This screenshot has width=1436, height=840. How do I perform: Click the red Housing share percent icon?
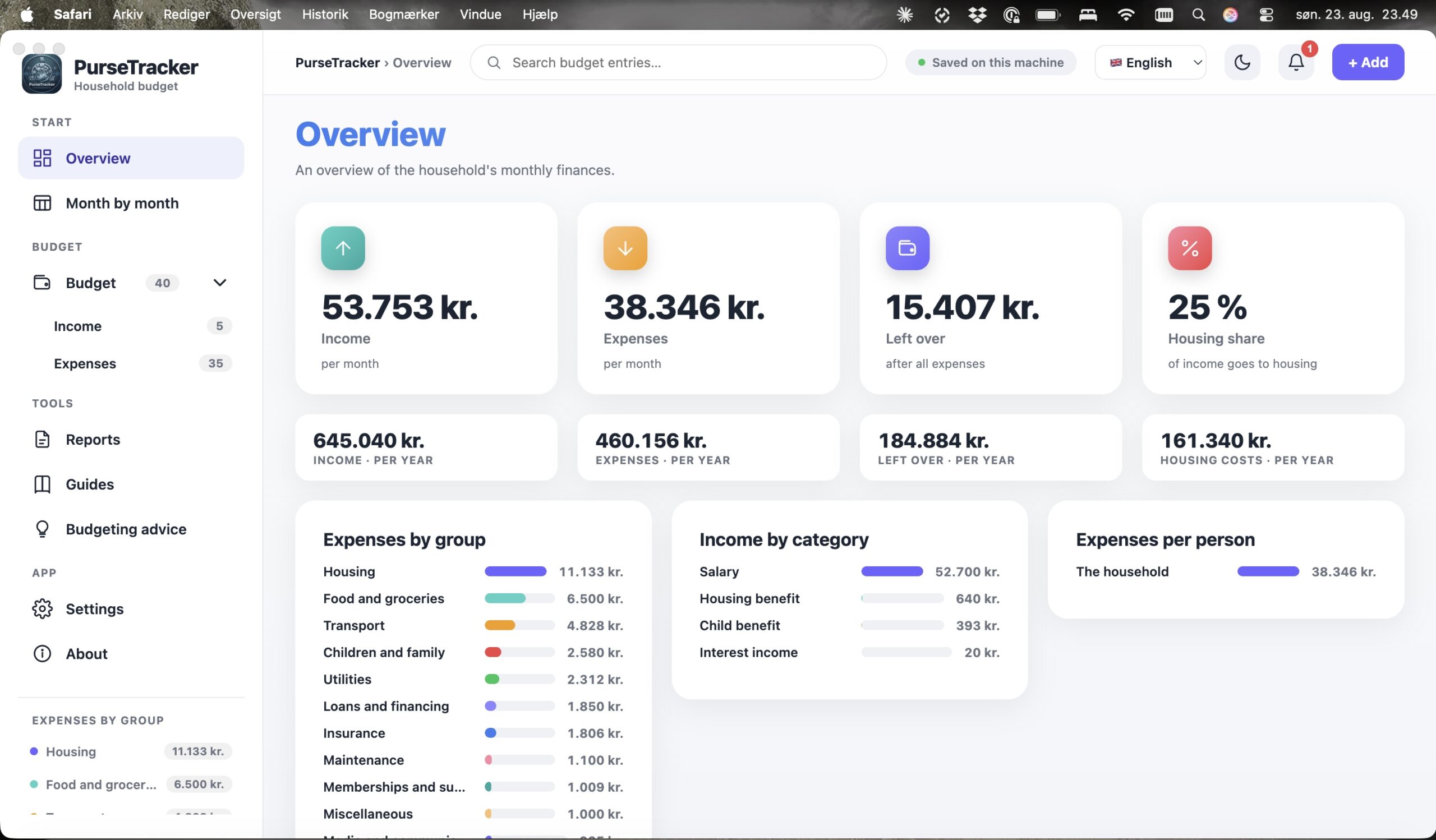pyautogui.click(x=1190, y=248)
